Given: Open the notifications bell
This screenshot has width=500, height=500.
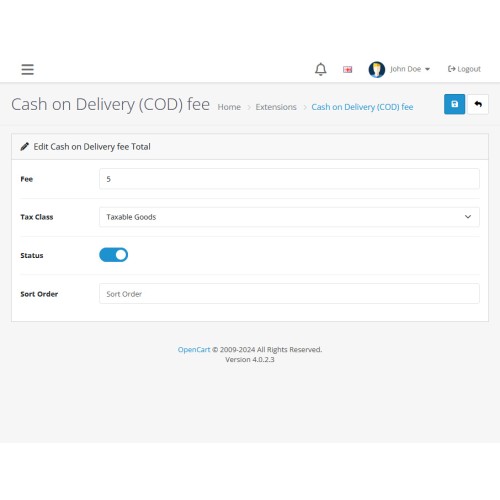Looking at the screenshot, I should click(321, 69).
